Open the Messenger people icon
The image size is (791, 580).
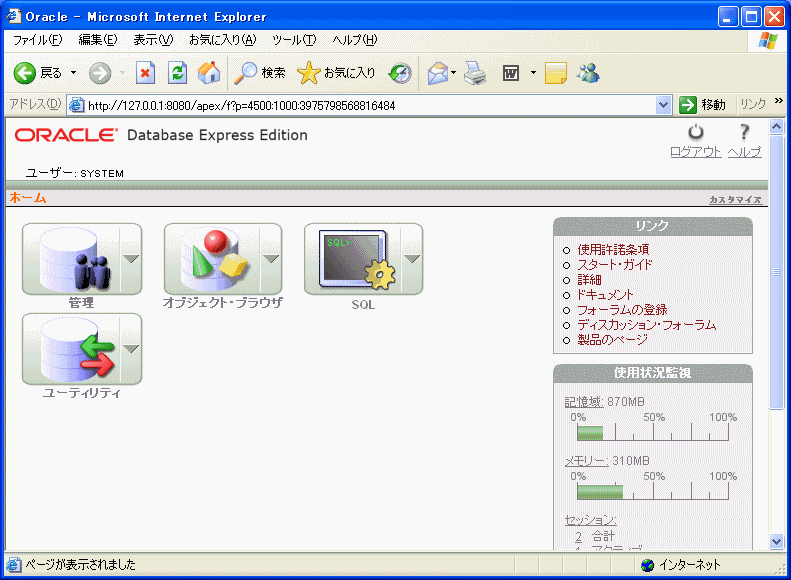pyautogui.click(x=588, y=73)
